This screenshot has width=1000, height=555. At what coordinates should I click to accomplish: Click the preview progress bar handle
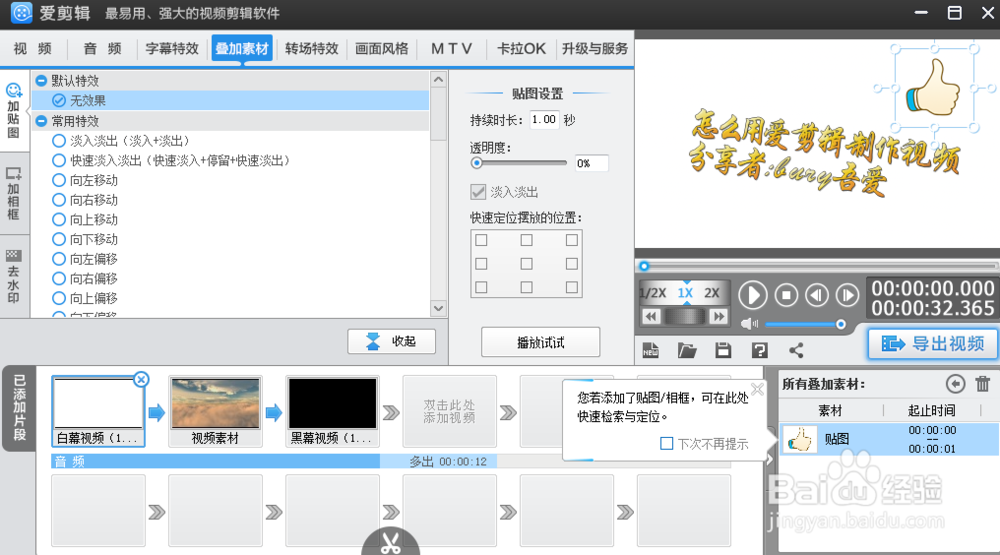[x=644, y=266]
